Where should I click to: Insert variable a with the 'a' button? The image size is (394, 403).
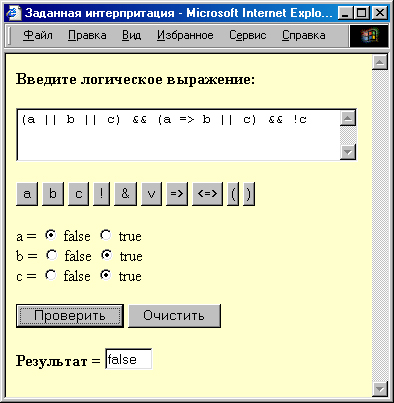(27, 194)
